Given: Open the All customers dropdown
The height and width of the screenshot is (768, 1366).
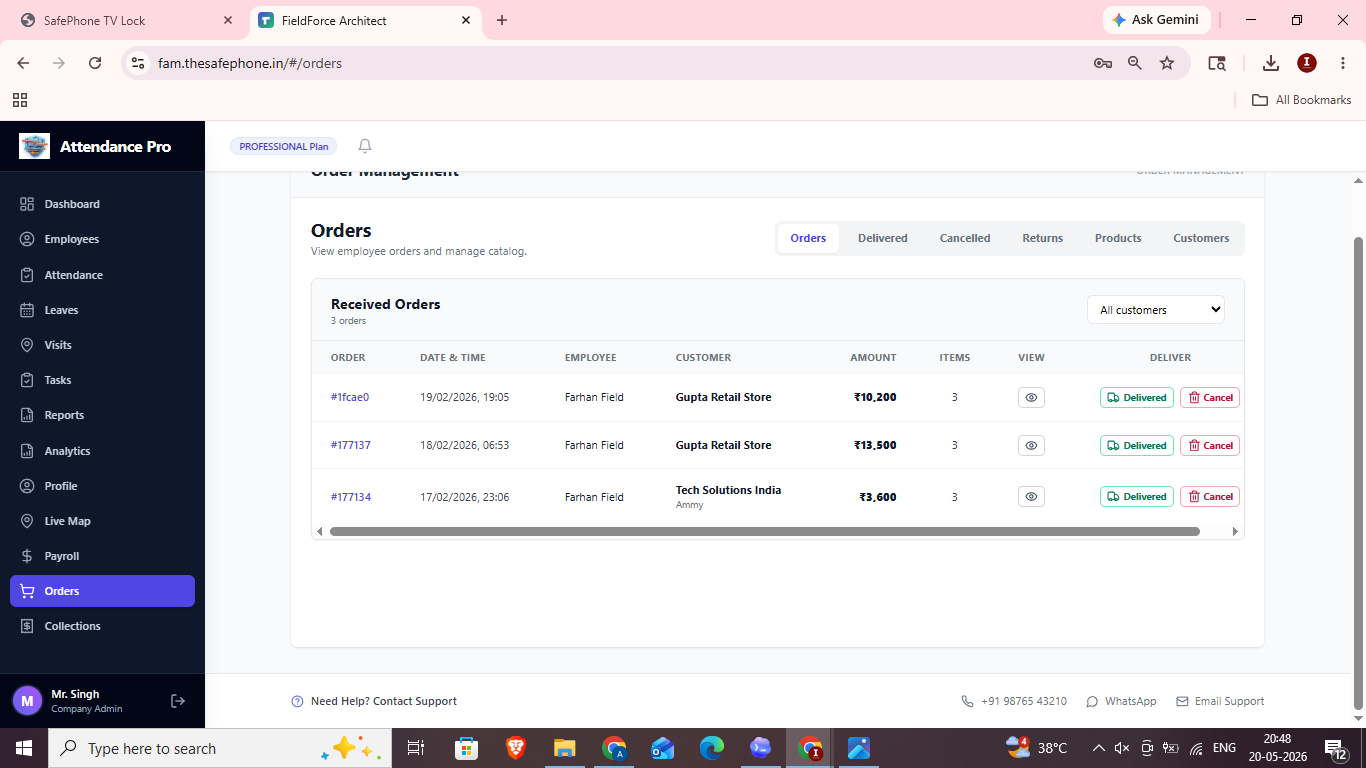Looking at the screenshot, I should (1156, 310).
